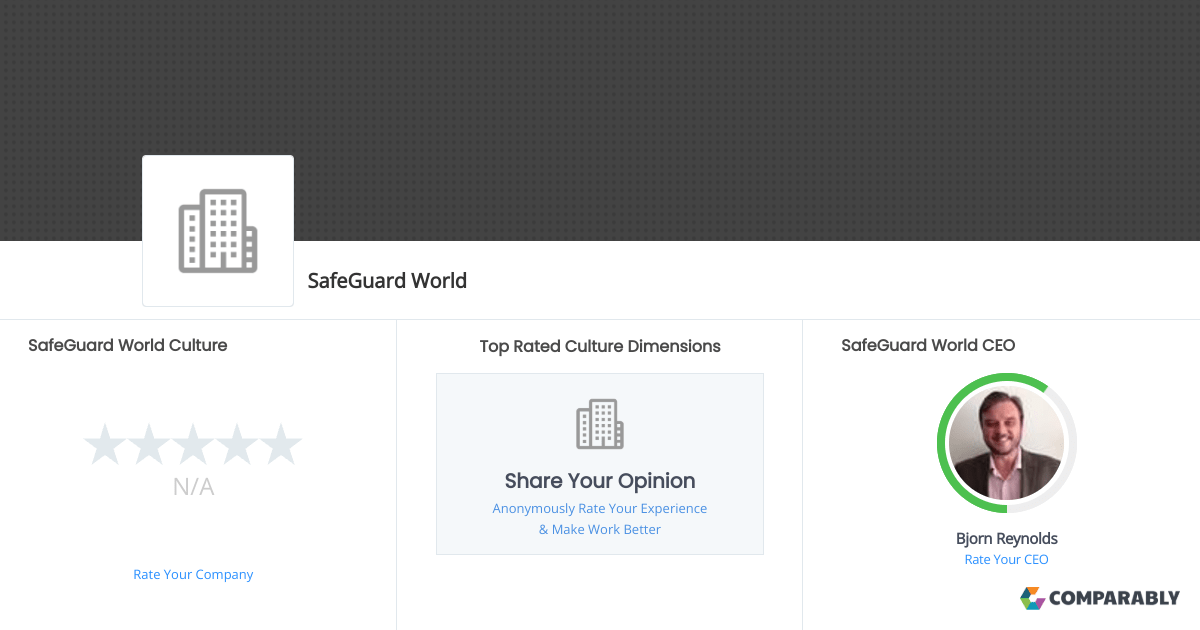Viewport: 1200px width, 630px height.
Task: Click the SafeGuard World company name heading
Action: [x=387, y=281]
